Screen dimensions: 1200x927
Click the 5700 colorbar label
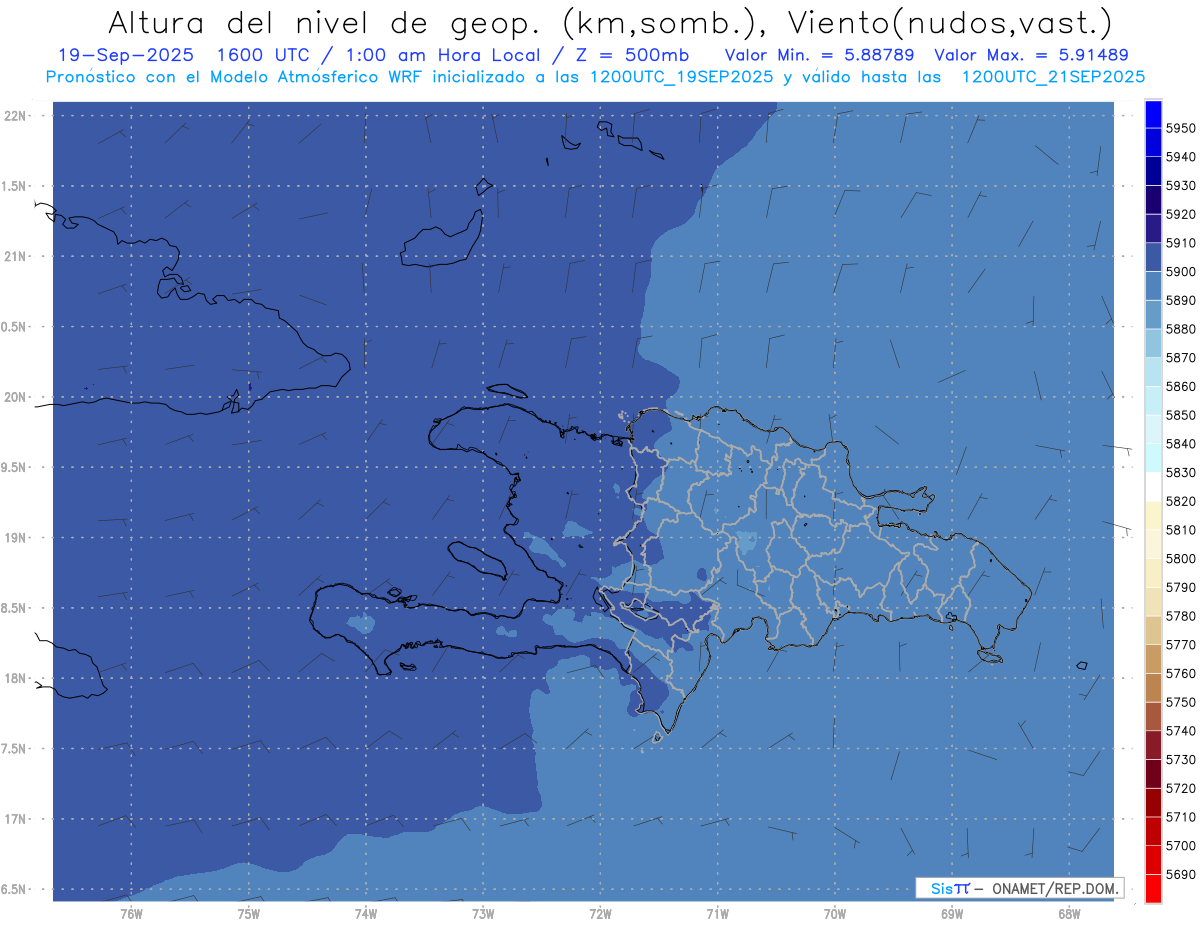tap(1180, 846)
